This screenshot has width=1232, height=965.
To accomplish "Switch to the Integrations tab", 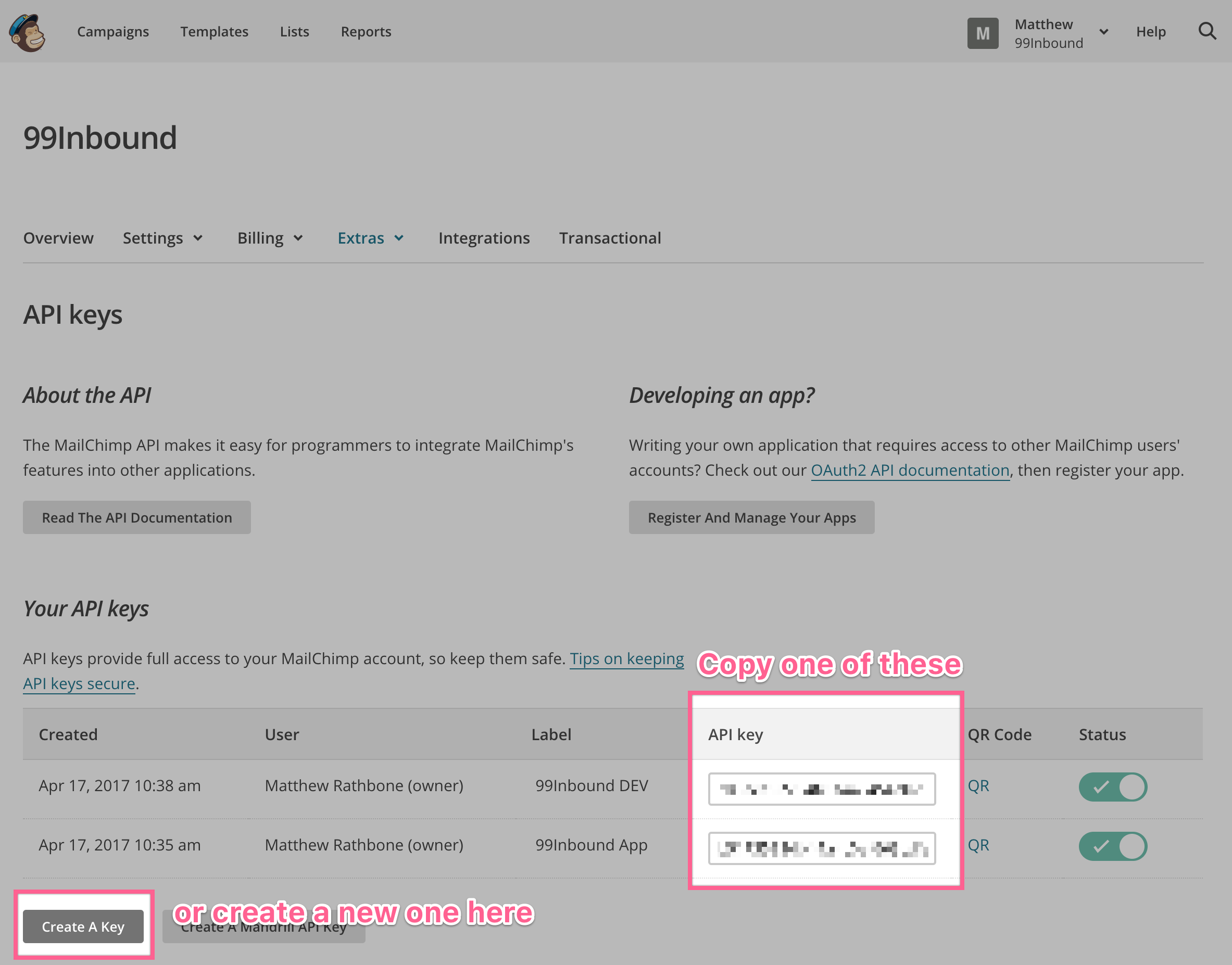I will 484,238.
